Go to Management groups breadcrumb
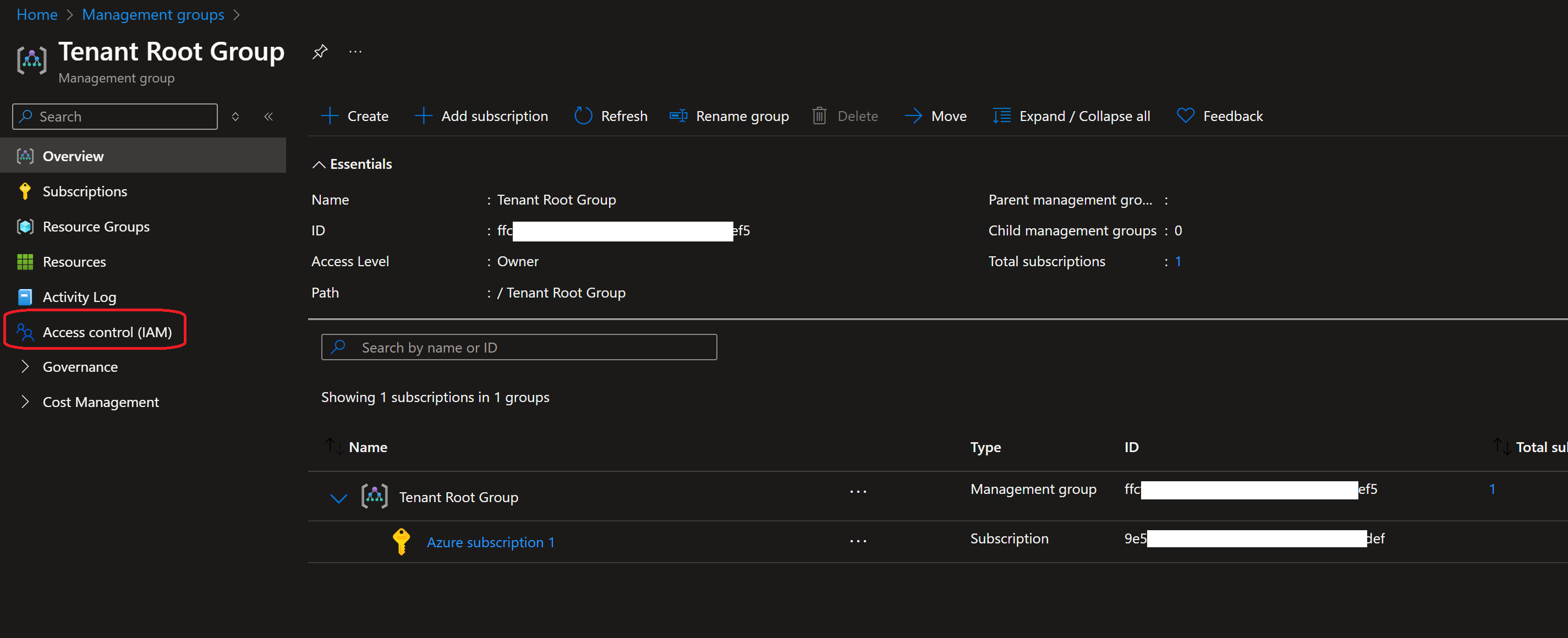Viewport: 1568px width, 638px height. pyautogui.click(x=153, y=15)
